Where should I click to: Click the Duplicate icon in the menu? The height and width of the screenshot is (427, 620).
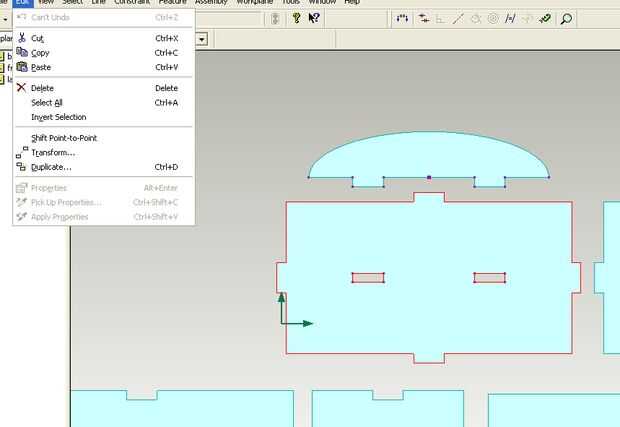[x=21, y=167]
